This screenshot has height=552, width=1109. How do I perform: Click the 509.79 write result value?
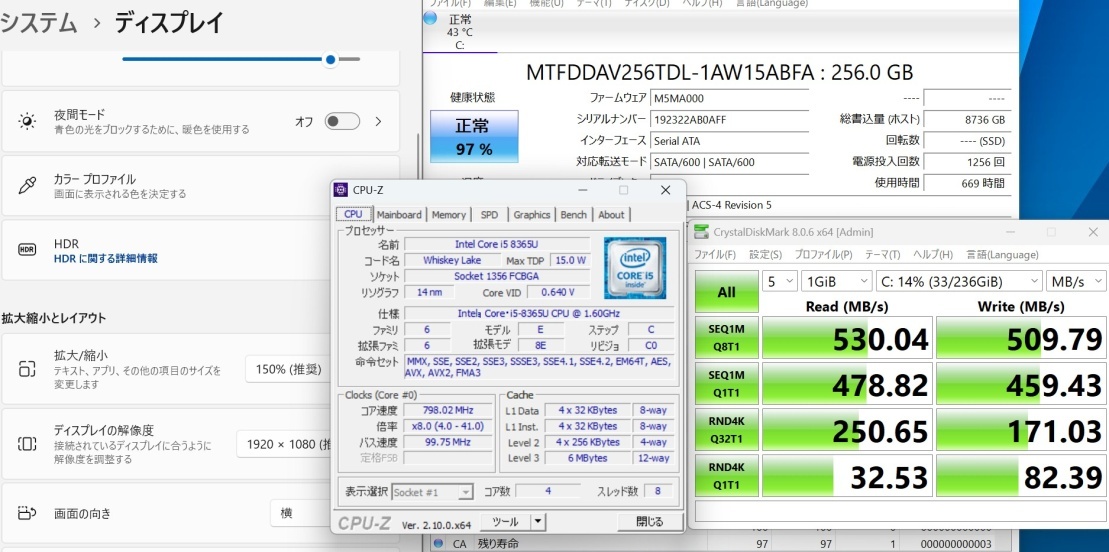(x=1021, y=338)
